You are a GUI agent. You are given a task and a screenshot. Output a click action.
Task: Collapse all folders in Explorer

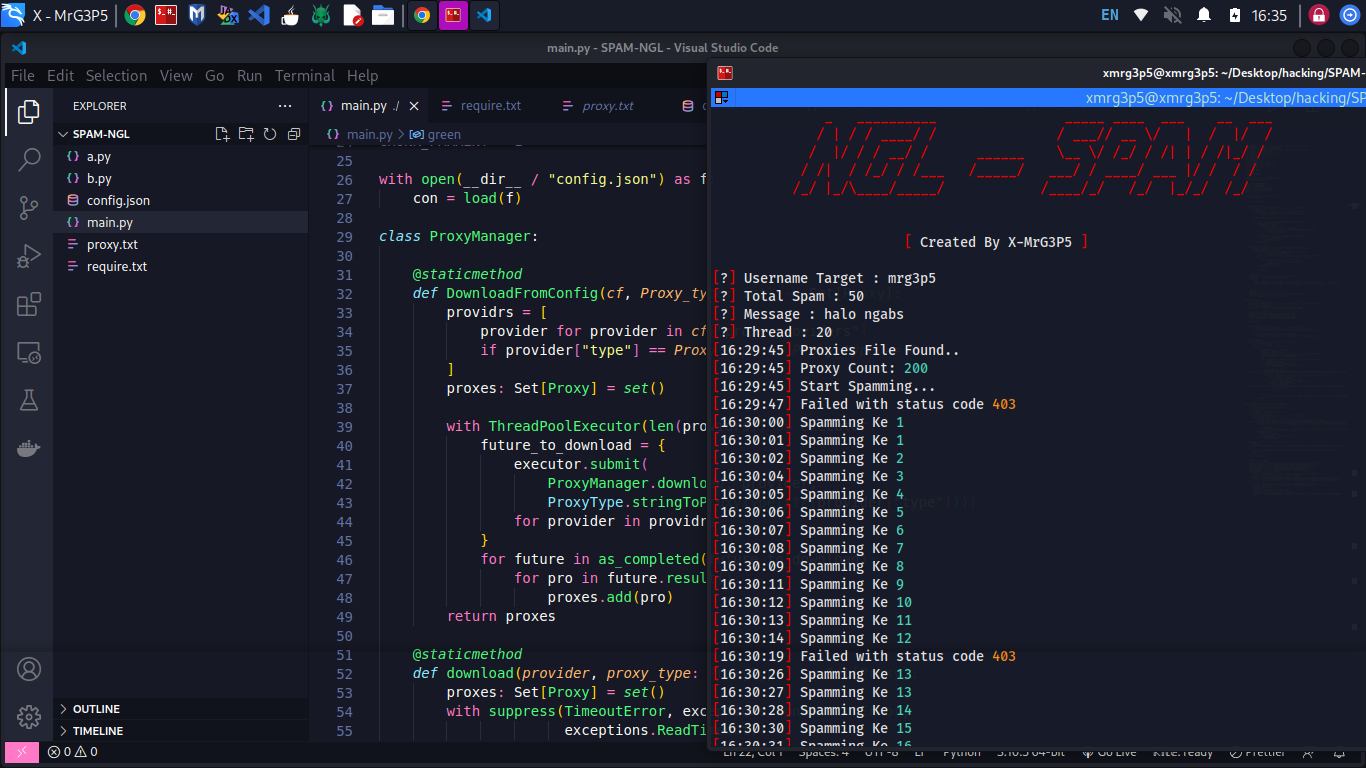[x=294, y=134]
